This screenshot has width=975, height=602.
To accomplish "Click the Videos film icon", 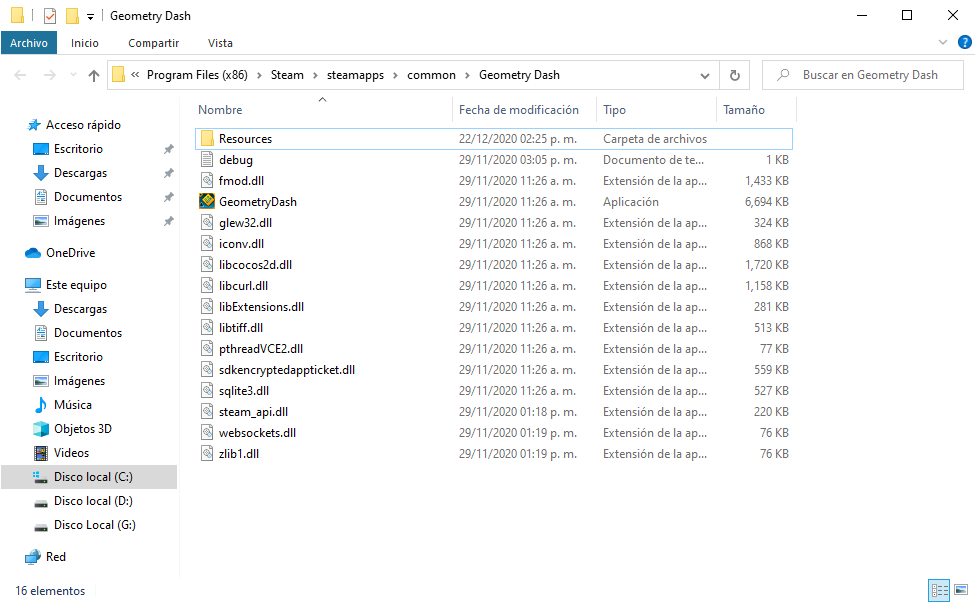I will [40, 453].
